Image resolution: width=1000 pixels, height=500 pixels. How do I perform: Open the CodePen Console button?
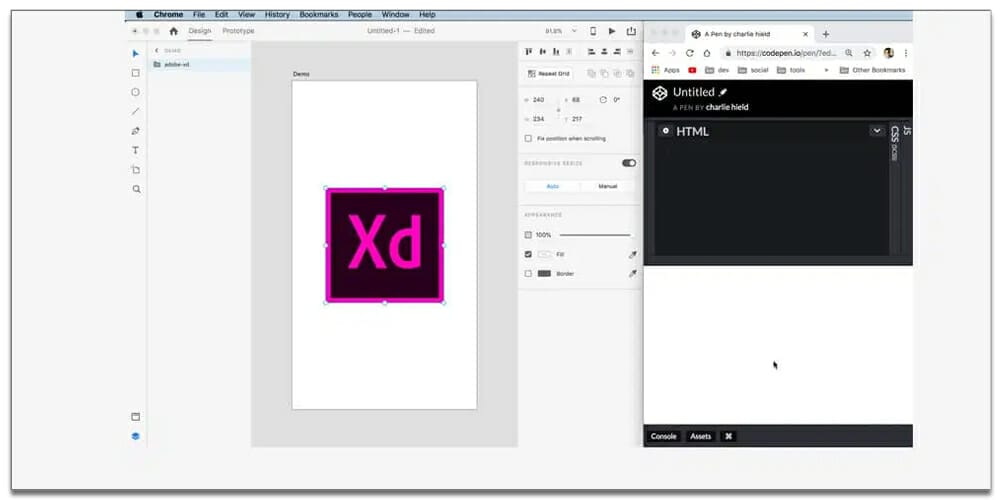pyautogui.click(x=663, y=437)
